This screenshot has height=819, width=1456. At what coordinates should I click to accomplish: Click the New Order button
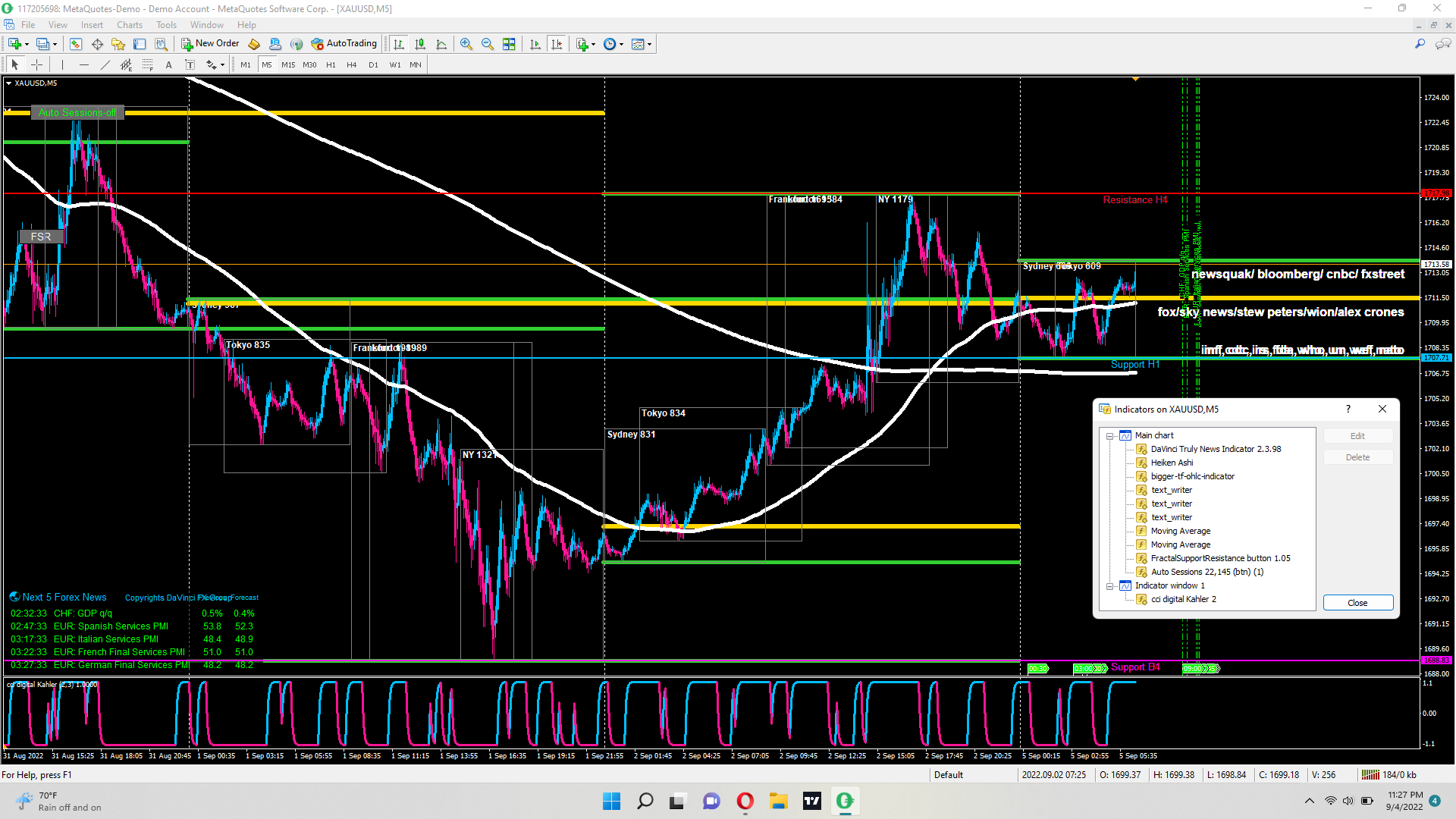click(x=210, y=43)
